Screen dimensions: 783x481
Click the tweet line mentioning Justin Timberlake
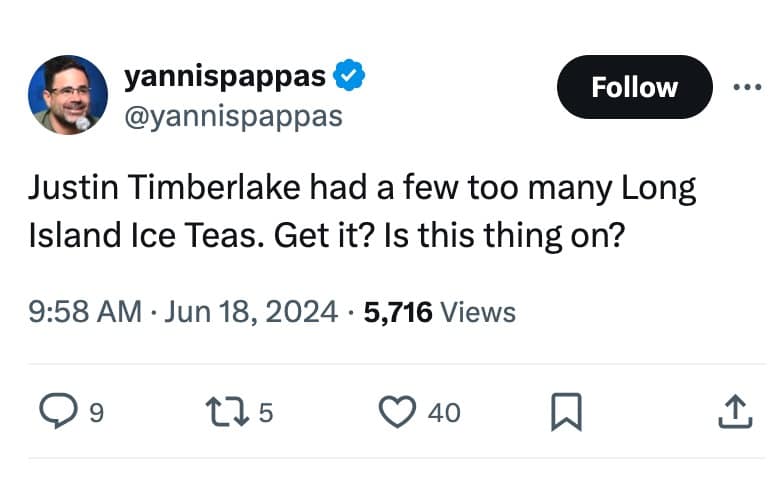point(361,189)
